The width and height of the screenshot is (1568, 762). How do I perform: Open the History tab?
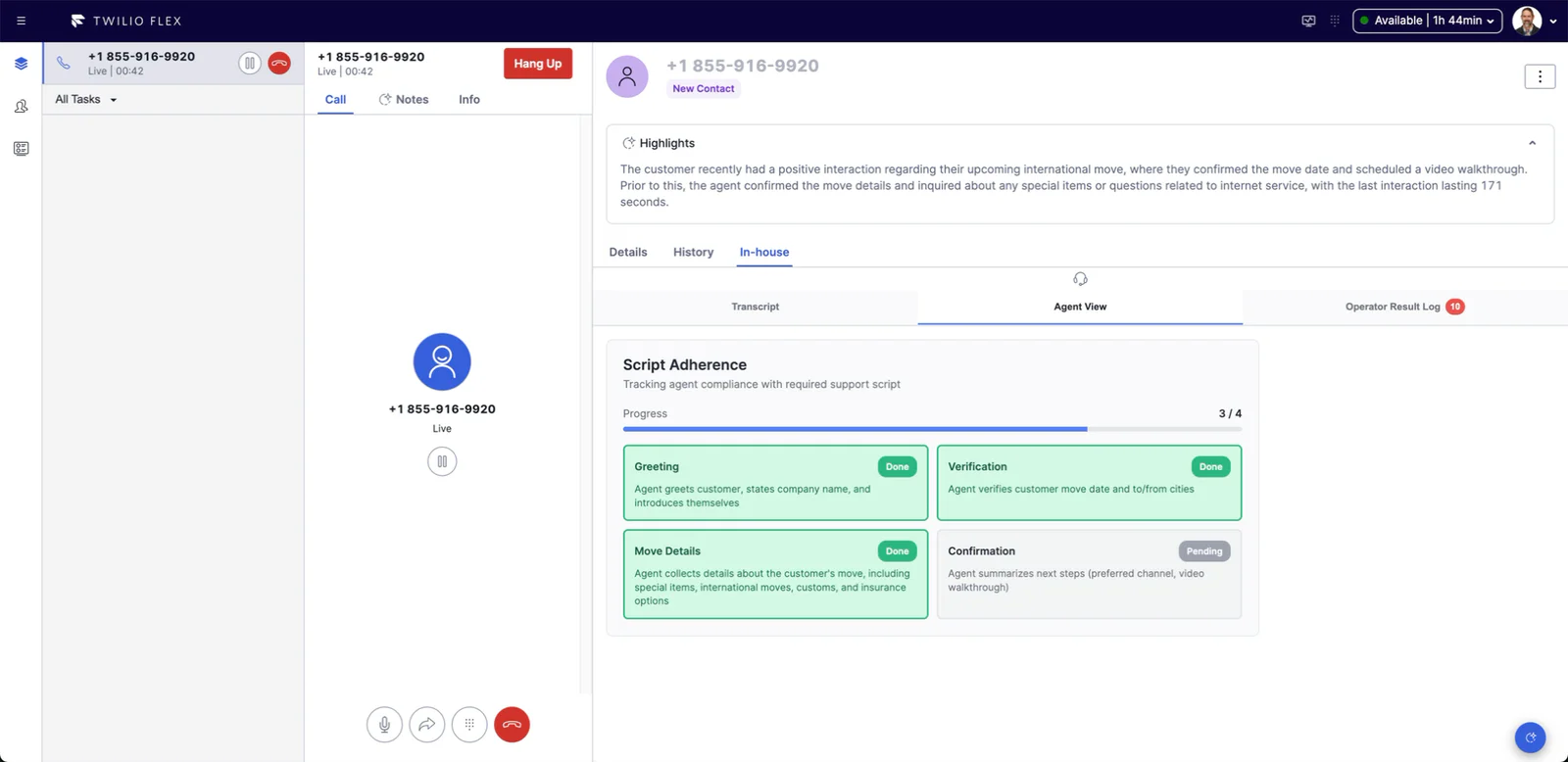[x=693, y=253]
